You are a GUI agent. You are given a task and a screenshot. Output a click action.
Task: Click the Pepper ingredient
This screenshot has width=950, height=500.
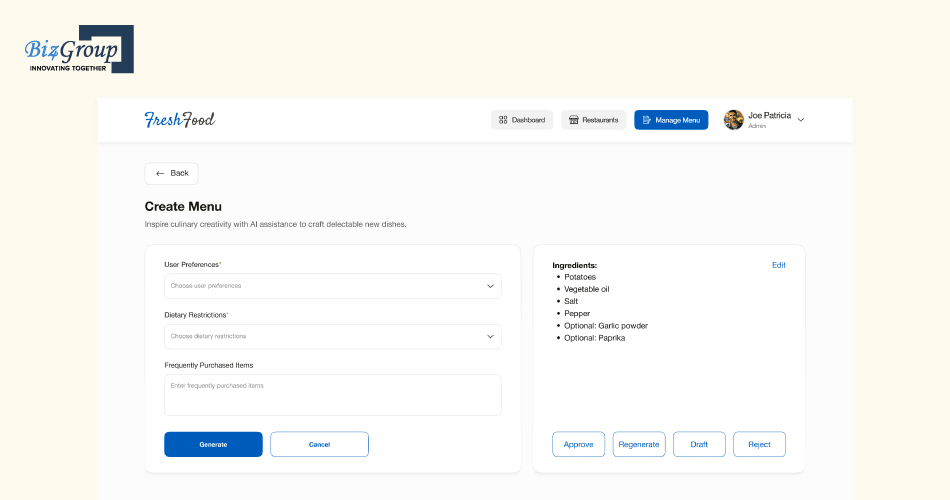(x=577, y=313)
